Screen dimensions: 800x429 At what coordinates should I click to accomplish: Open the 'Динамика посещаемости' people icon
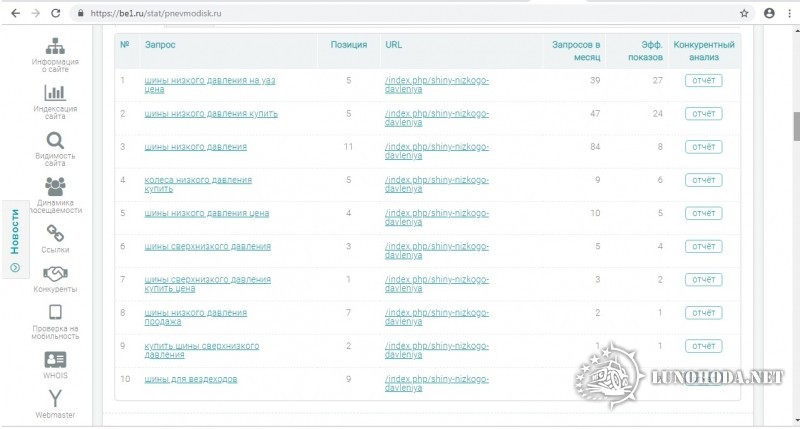[55, 186]
